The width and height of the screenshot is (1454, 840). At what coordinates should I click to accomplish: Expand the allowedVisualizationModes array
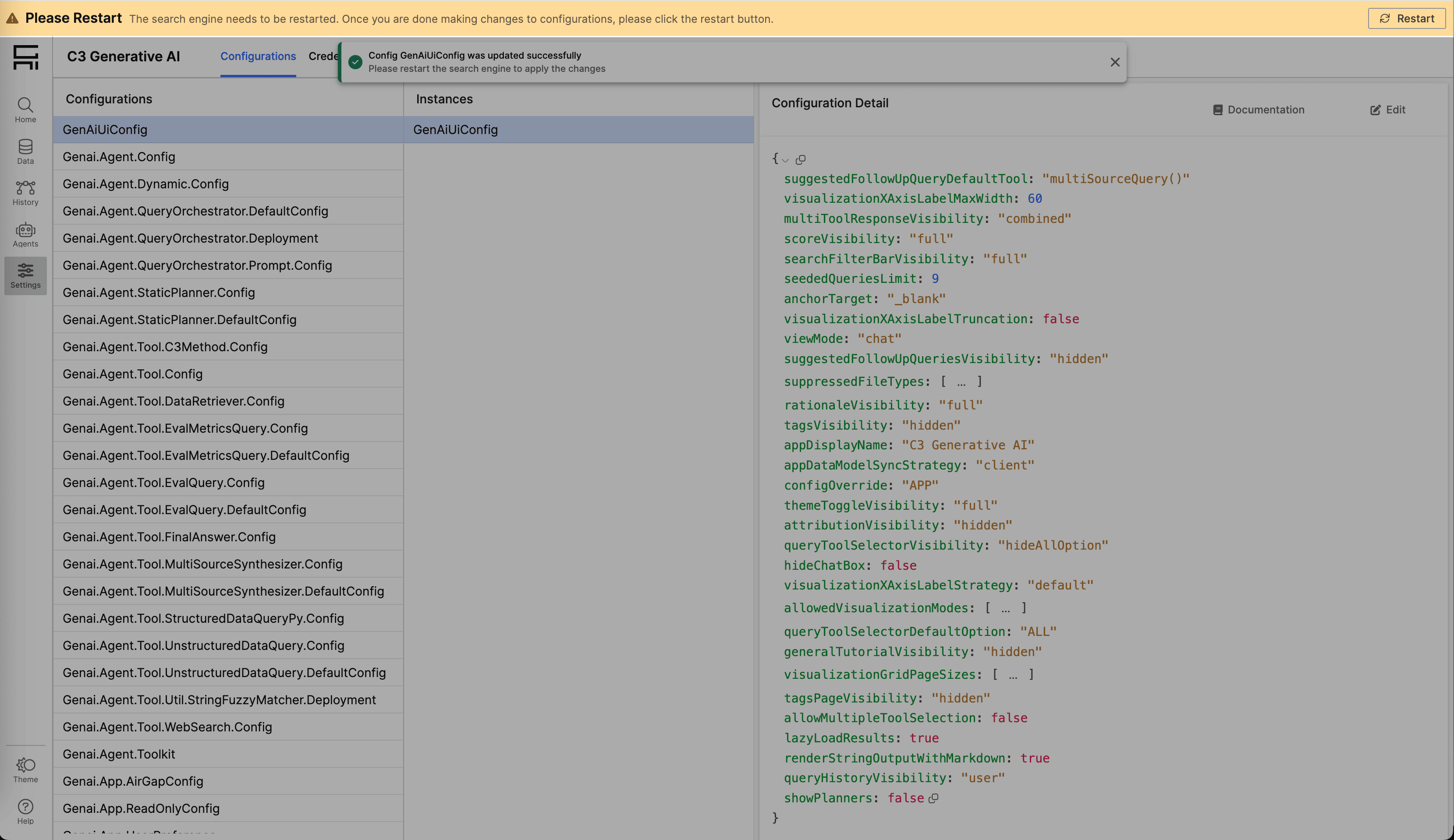[x=1005, y=608]
